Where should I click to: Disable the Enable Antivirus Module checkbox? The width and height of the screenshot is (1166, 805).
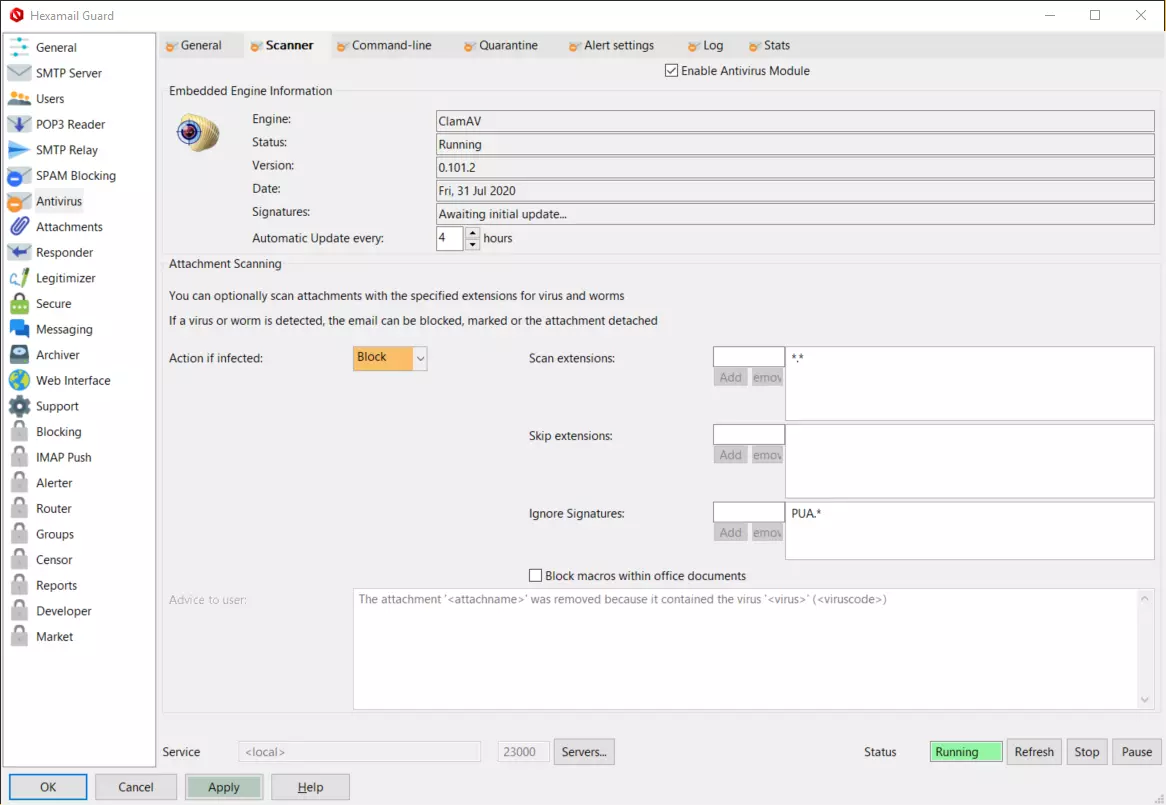(x=671, y=71)
